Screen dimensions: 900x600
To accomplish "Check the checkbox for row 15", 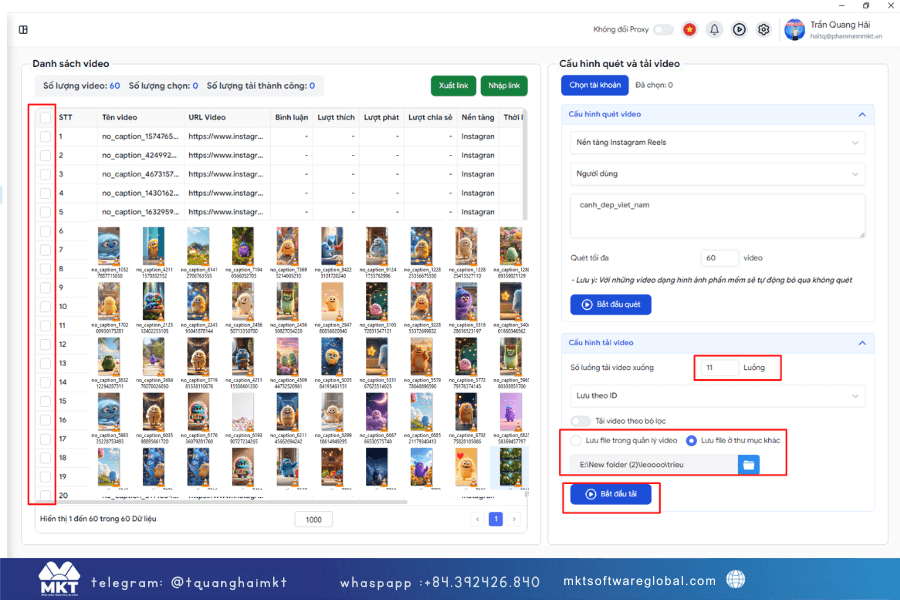I will tap(45, 401).
